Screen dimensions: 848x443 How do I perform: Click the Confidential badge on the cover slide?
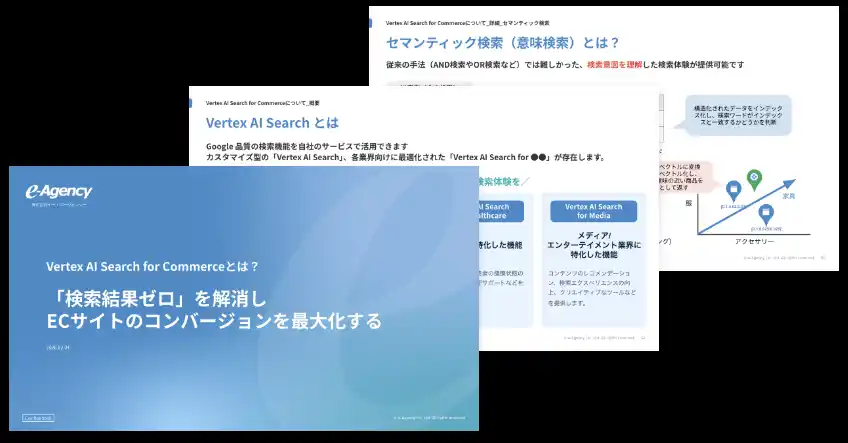(38, 418)
